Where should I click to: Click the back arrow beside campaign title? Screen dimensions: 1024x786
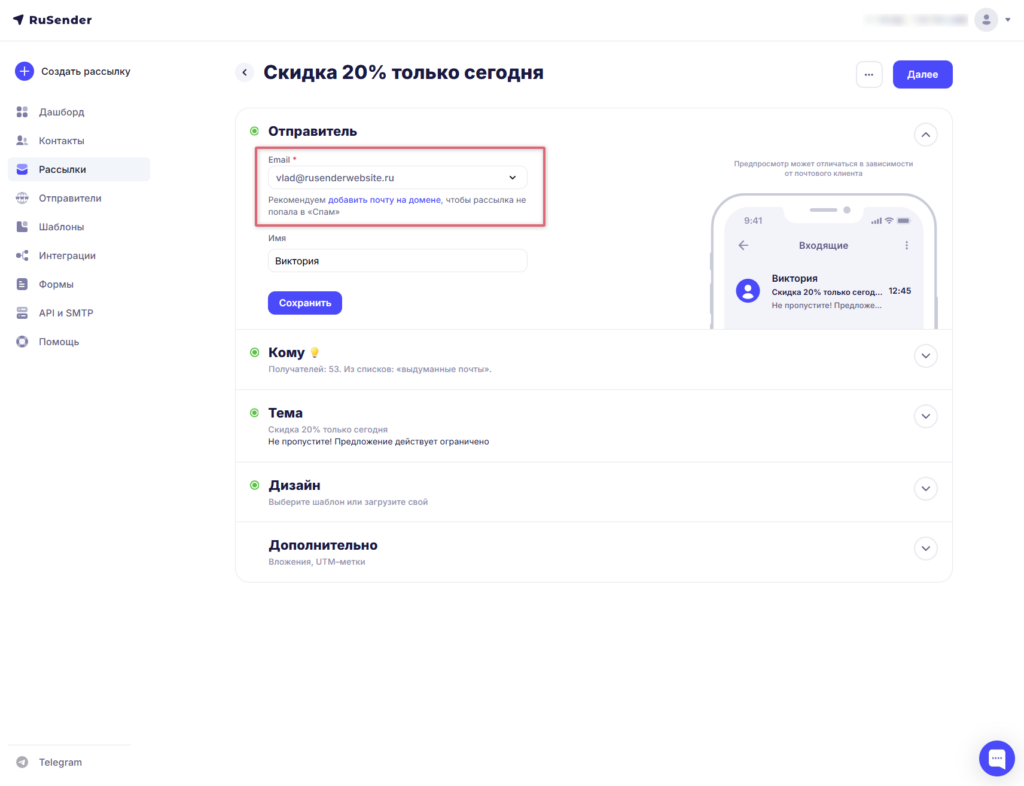point(245,72)
